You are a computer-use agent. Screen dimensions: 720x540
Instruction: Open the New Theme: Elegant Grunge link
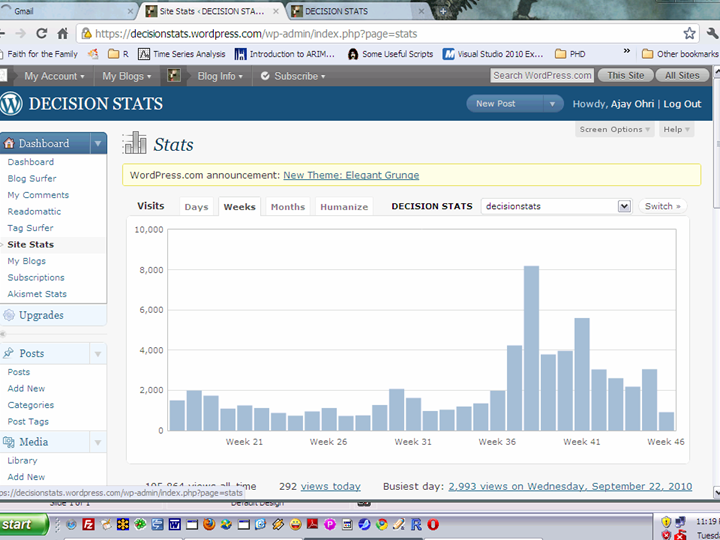pyautogui.click(x=351, y=175)
